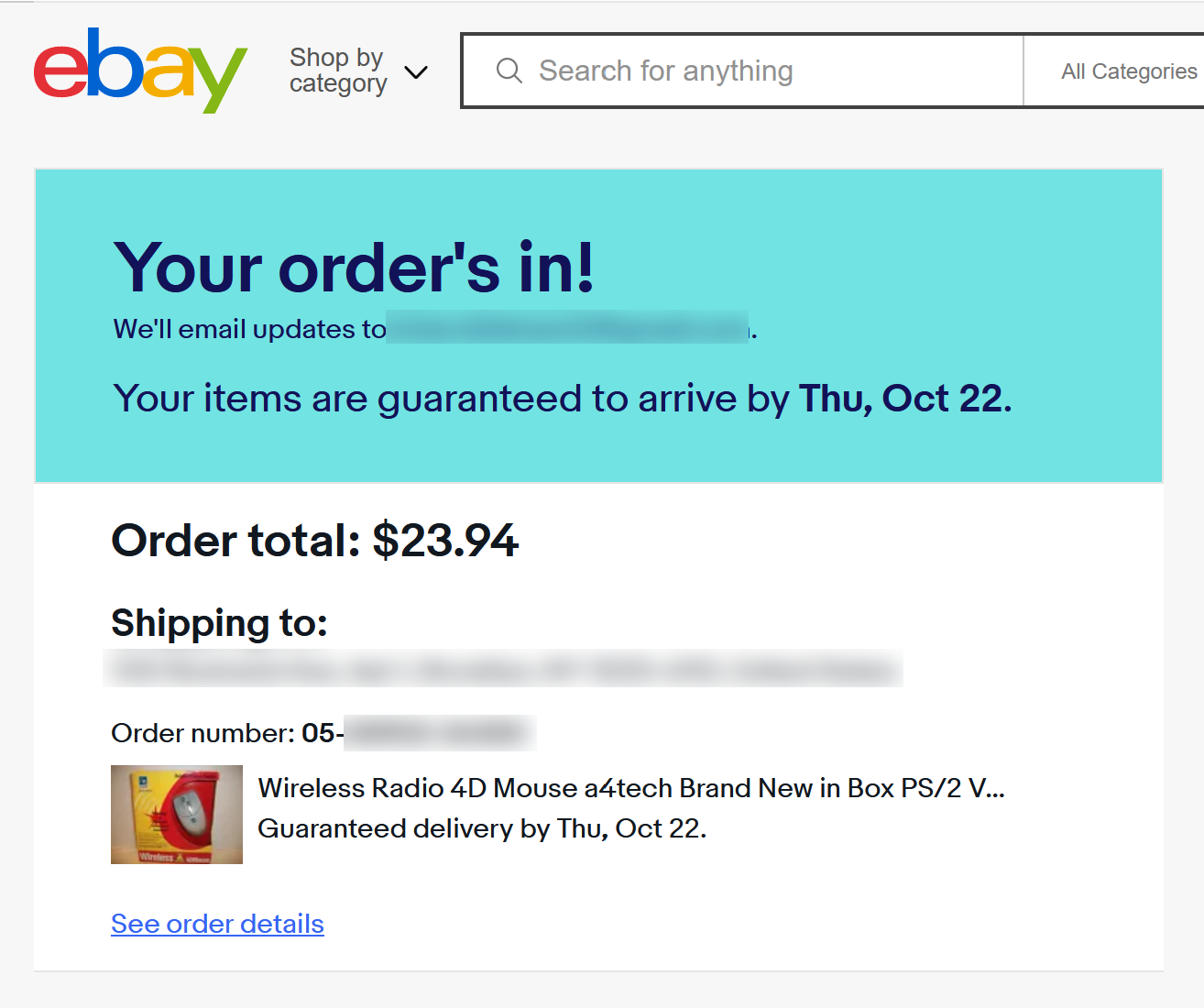Open the Wireless Radio 4D Mouse item title
Viewport: 1204px width, 1008px height.
coord(631,788)
